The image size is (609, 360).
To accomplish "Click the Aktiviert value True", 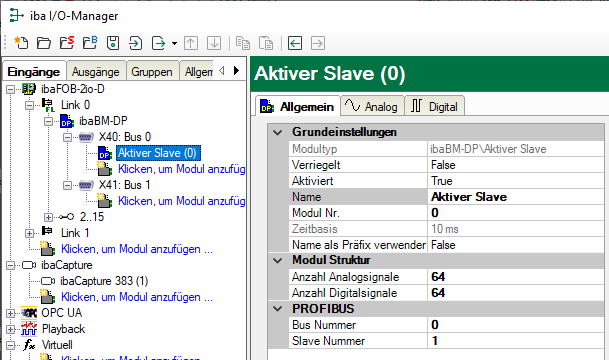I will (516, 181).
